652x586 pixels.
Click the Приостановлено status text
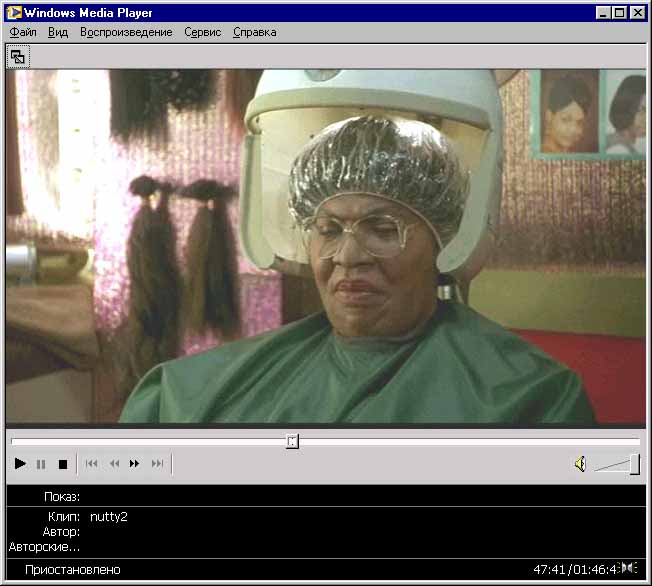[x=73, y=569]
